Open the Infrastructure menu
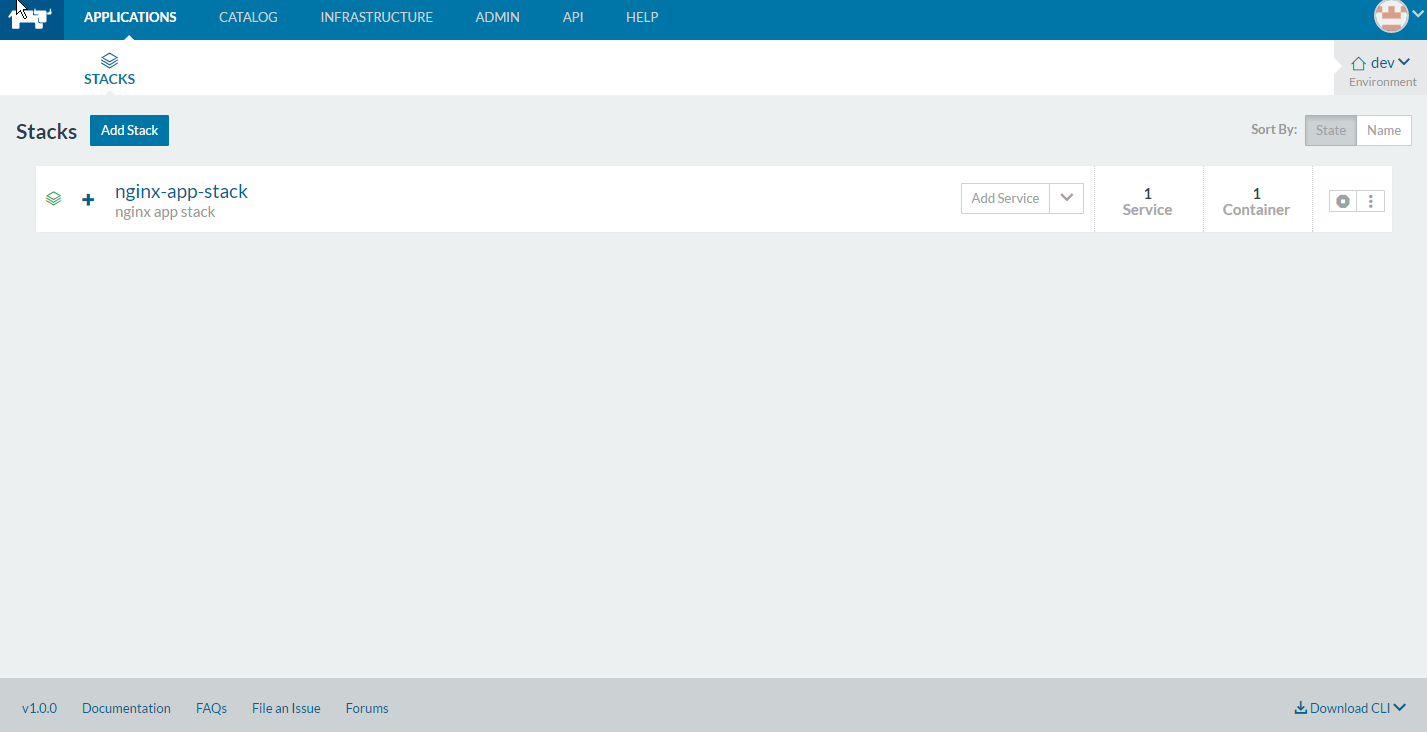 [x=376, y=17]
